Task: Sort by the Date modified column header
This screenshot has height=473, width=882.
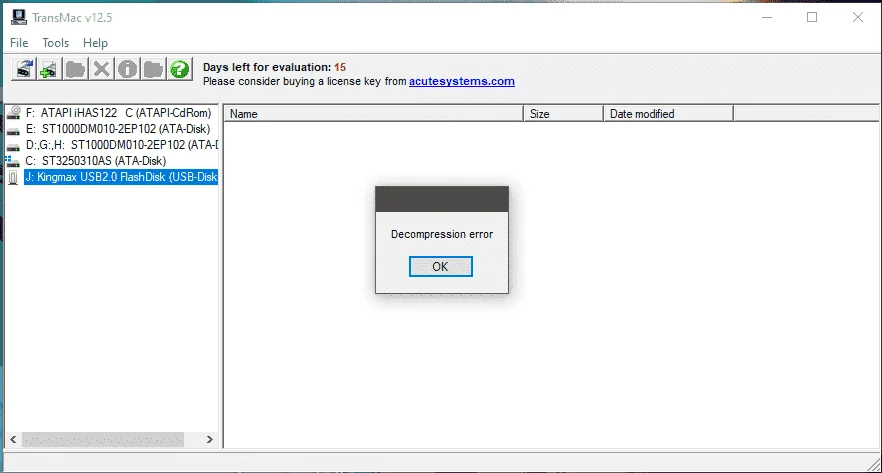Action: click(668, 114)
